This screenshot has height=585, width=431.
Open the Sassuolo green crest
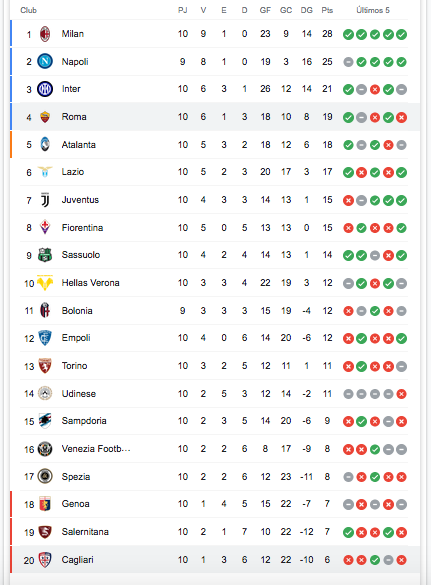45,255
